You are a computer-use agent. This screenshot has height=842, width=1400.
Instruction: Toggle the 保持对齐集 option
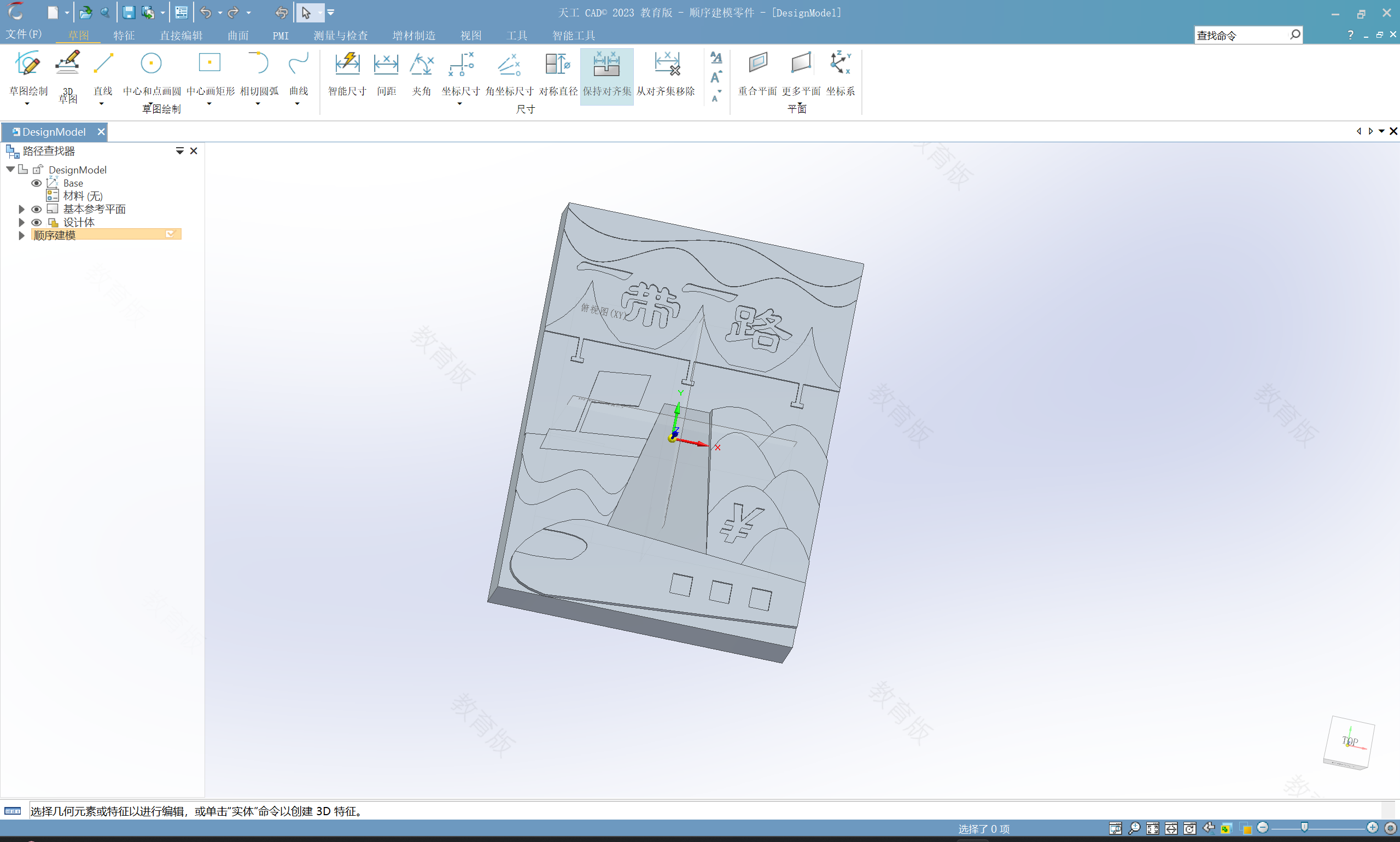pos(606,76)
